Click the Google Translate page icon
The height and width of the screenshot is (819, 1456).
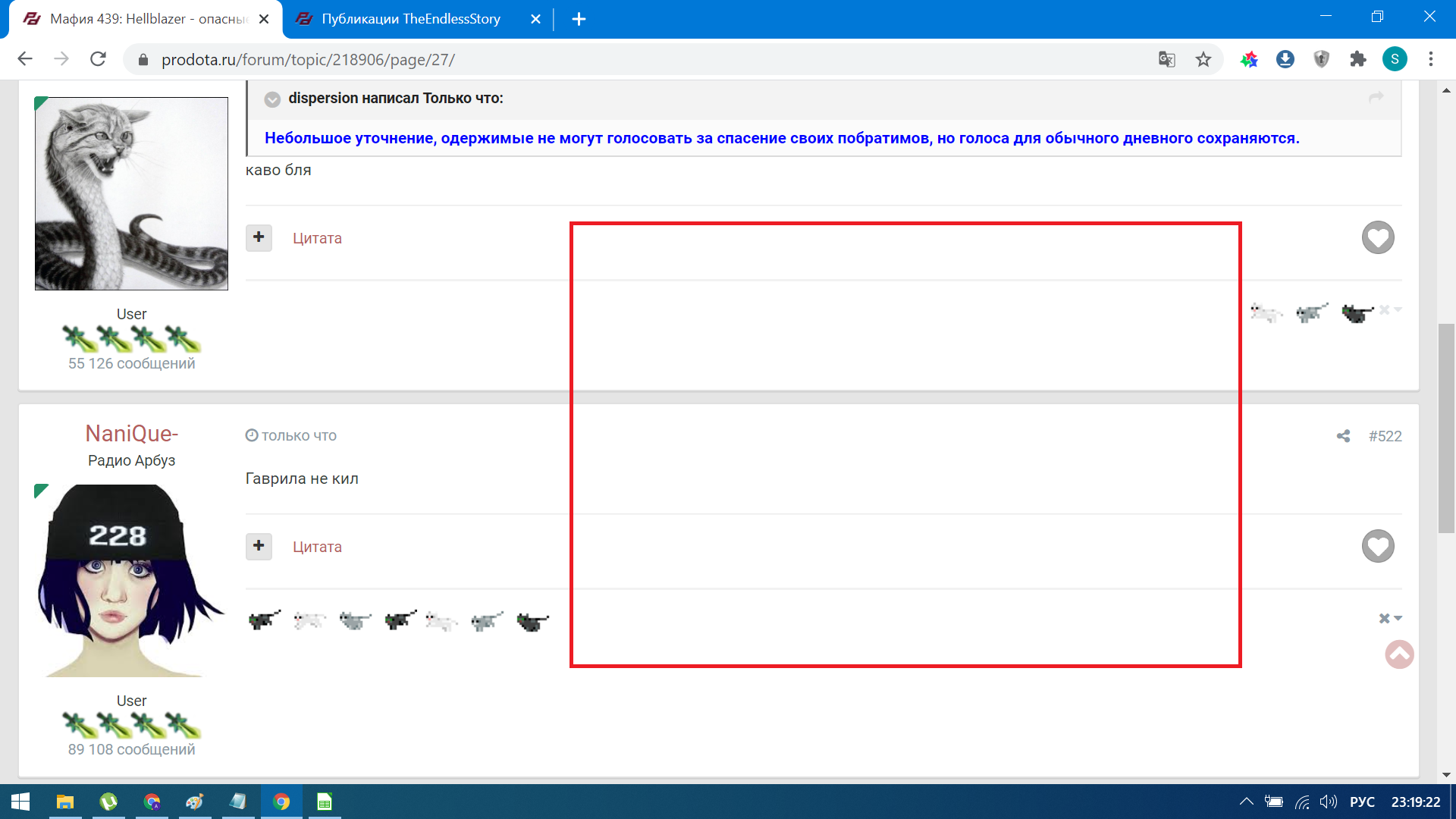(1166, 59)
